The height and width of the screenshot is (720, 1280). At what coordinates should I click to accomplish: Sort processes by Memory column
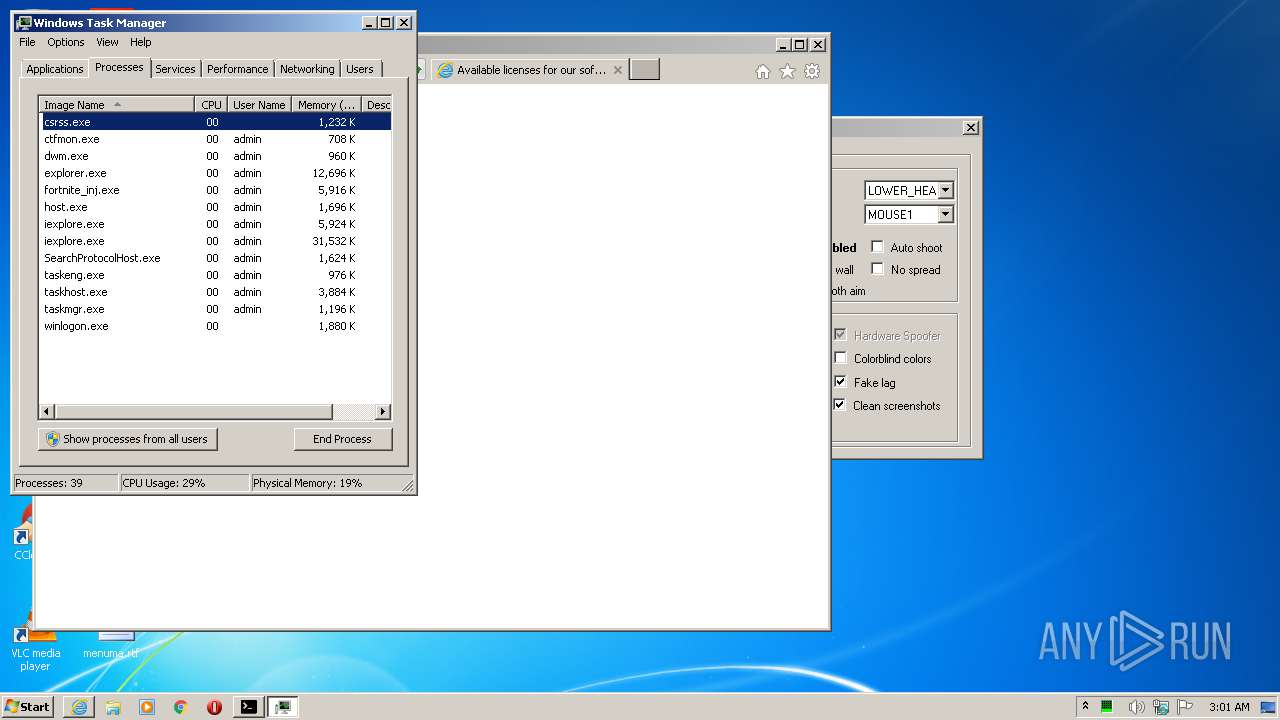click(326, 104)
